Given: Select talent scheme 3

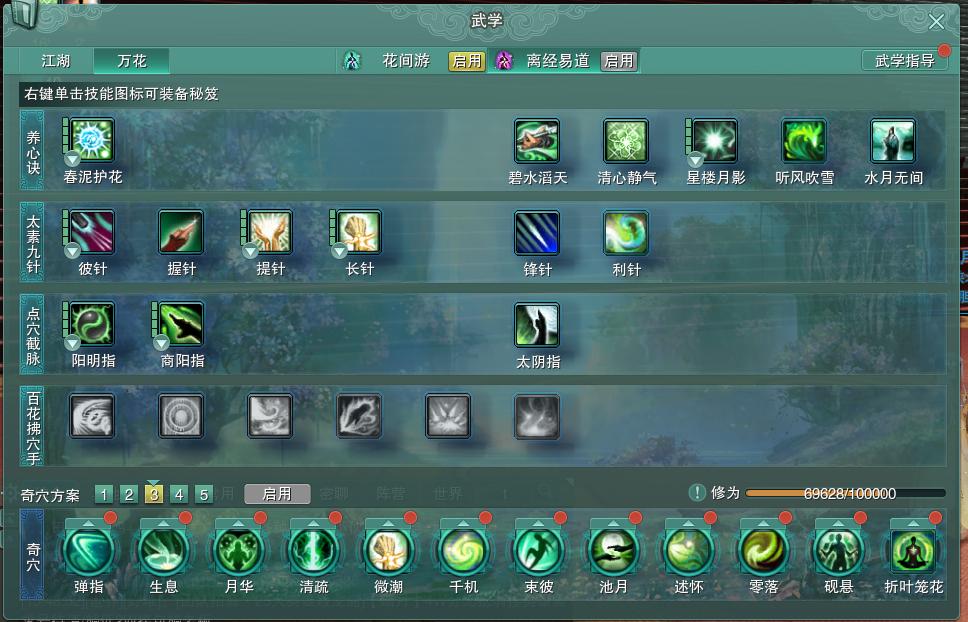Looking at the screenshot, I should (154, 494).
